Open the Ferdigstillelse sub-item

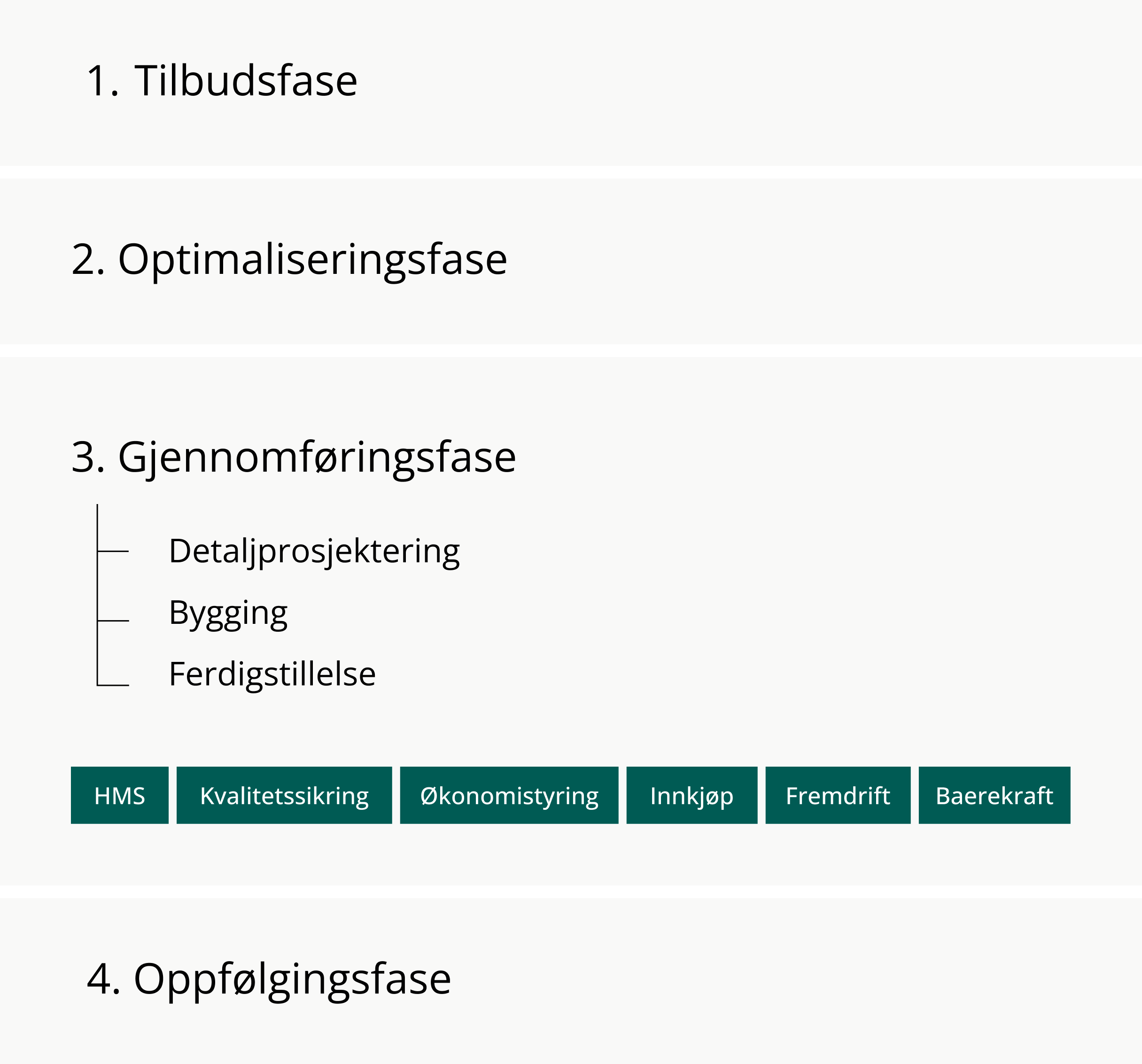click(x=272, y=674)
